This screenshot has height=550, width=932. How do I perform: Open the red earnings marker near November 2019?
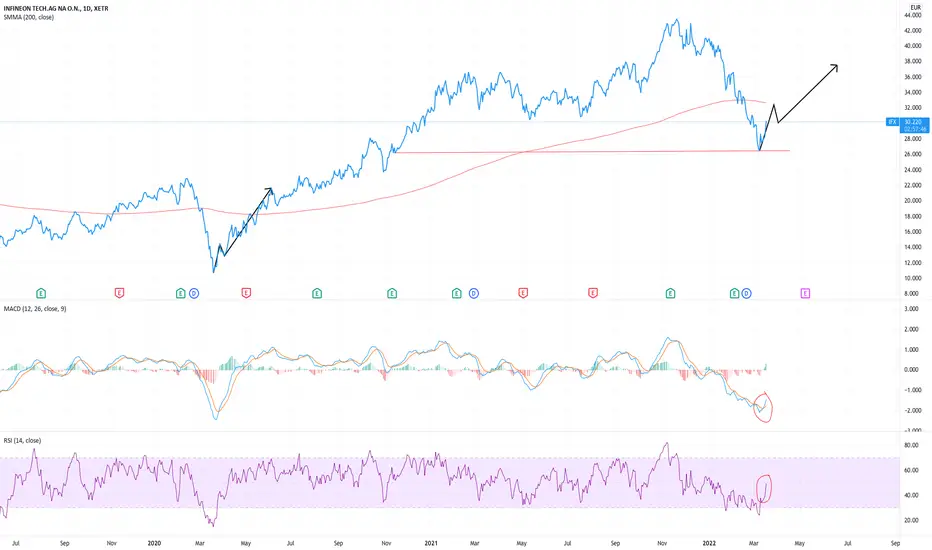(x=119, y=293)
